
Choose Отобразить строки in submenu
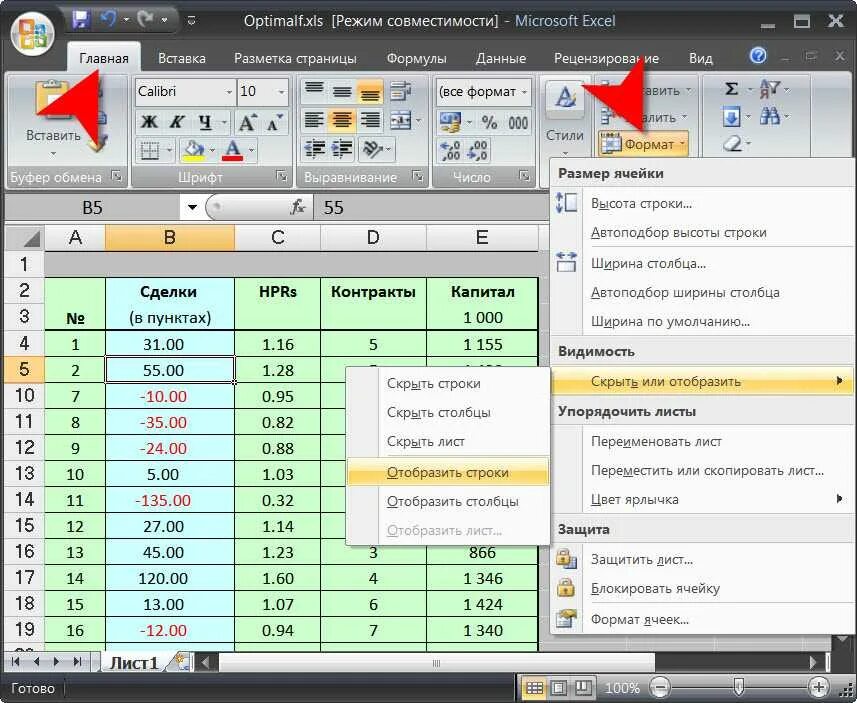(x=448, y=472)
